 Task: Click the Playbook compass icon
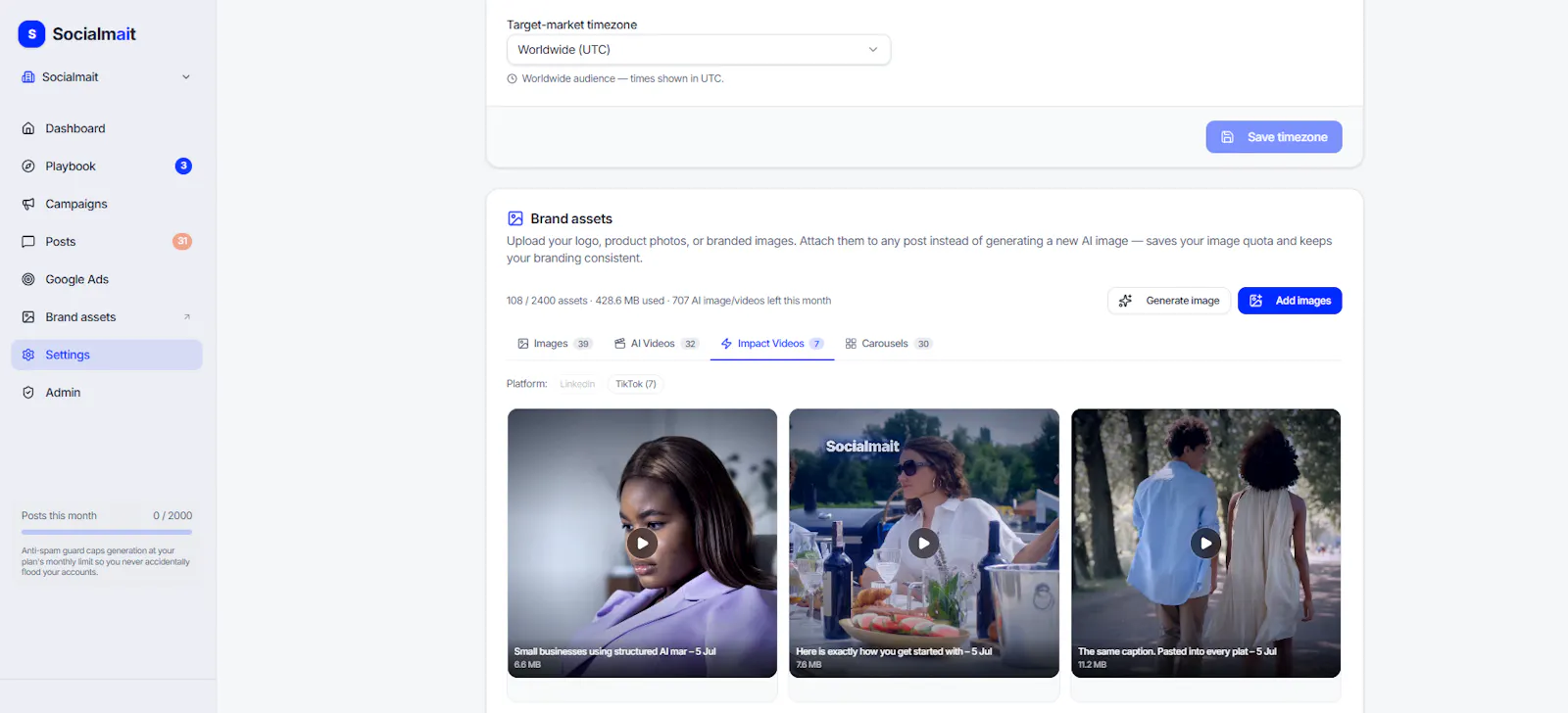pyautogui.click(x=28, y=166)
